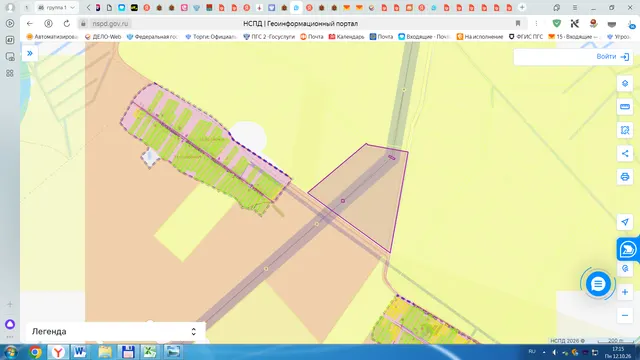640x360 pixels.
Task: Launch Google Chrome from taskbar
Action: coord(35,352)
